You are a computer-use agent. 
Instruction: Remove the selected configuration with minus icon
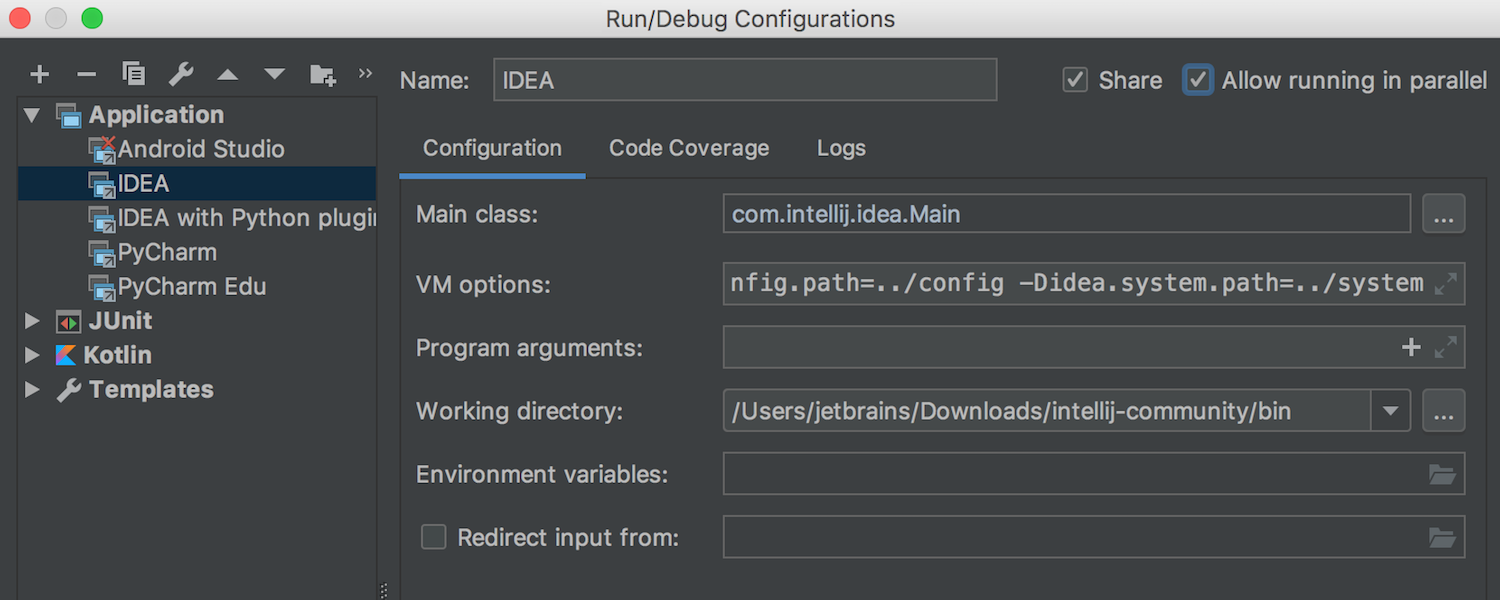(x=87, y=74)
